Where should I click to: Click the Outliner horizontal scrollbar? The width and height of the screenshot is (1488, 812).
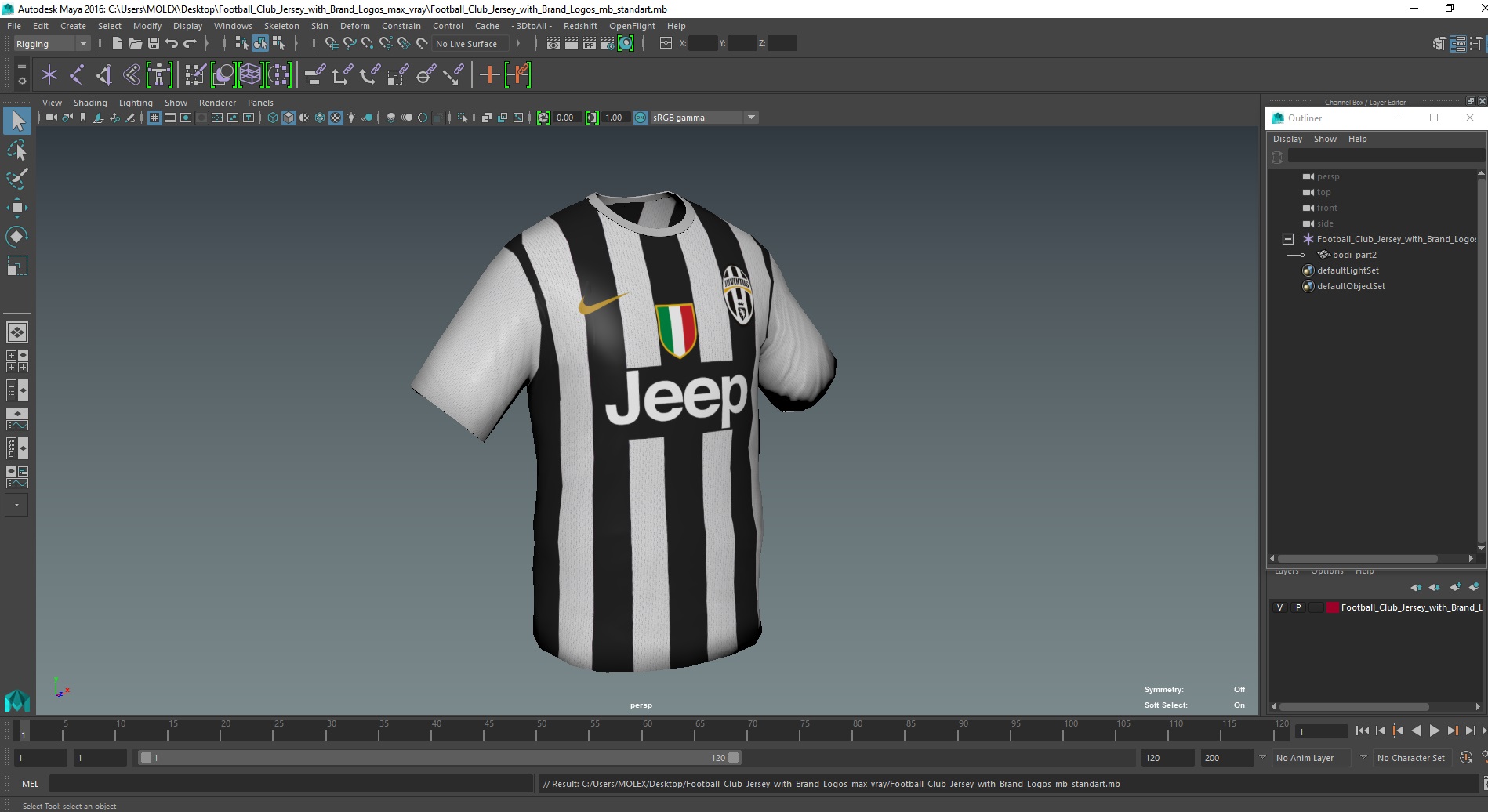(x=1357, y=559)
